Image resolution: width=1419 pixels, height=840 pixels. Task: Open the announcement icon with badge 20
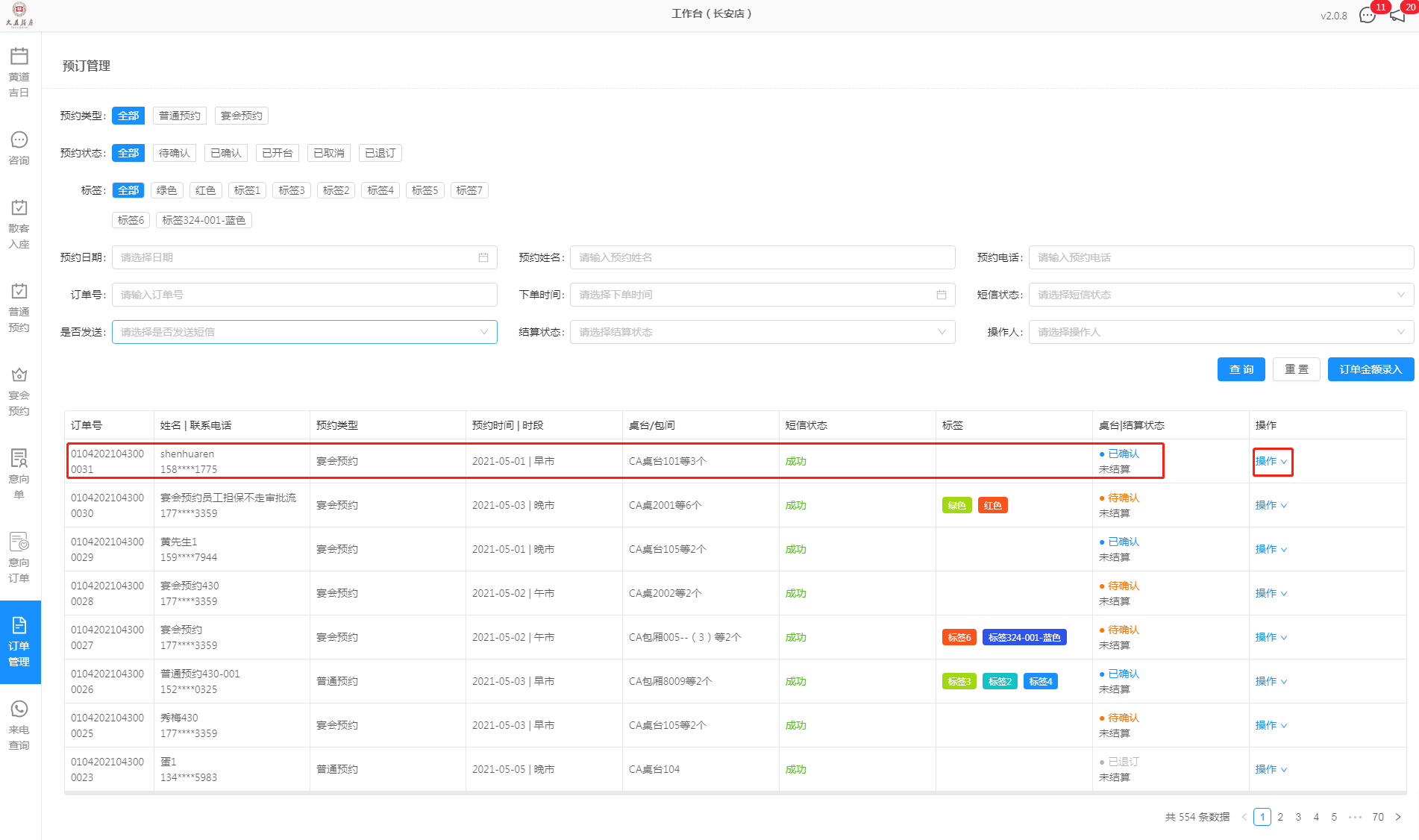tap(1397, 15)
